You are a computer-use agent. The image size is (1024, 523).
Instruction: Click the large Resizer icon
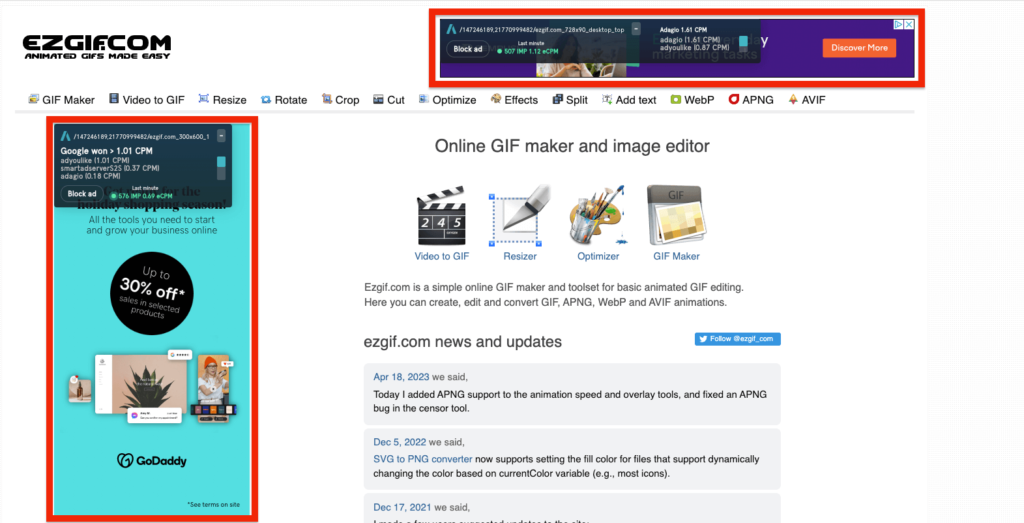coord(520,215)
